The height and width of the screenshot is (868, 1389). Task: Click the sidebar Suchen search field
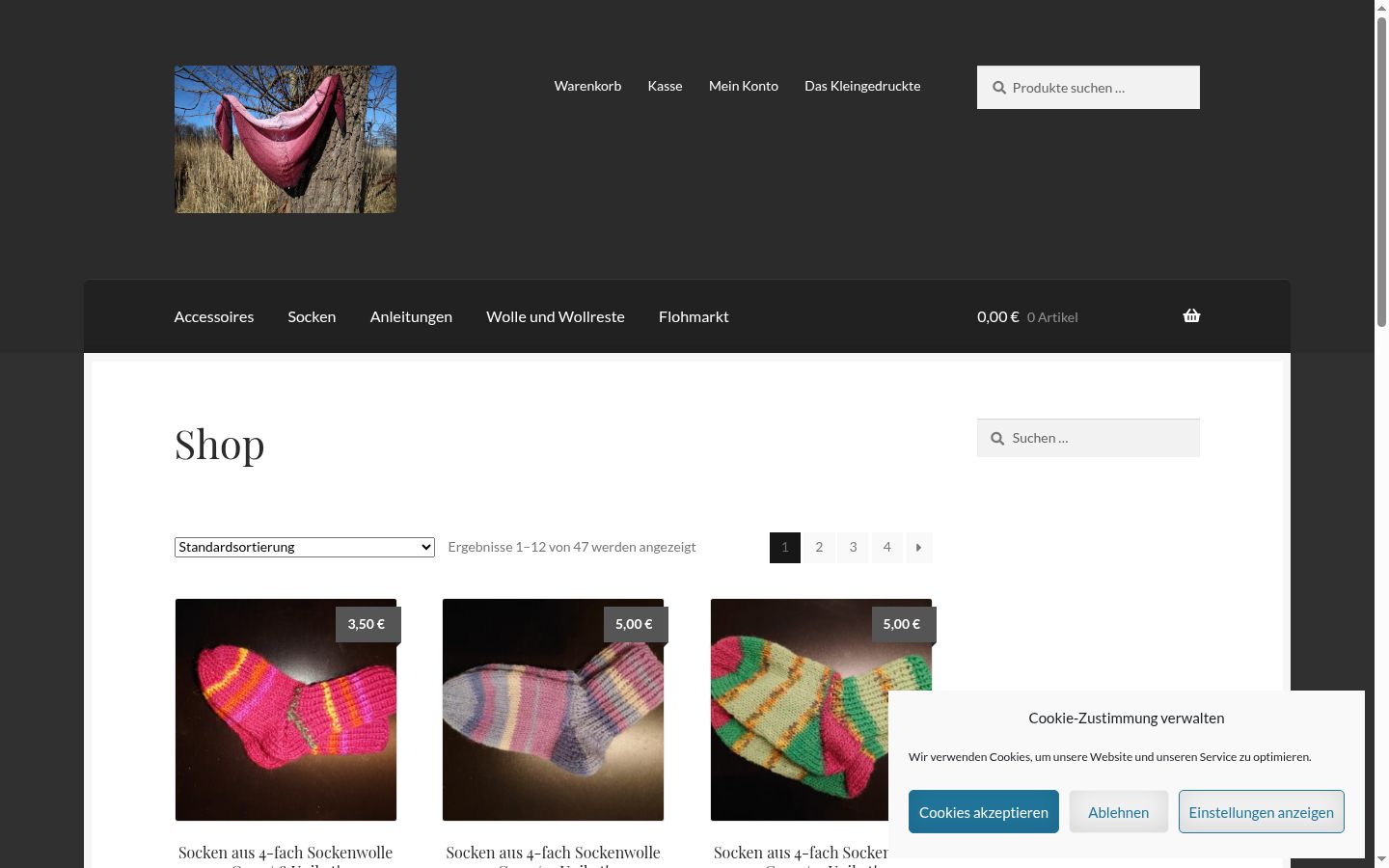pyautogui.click(x=1088, y=438)
